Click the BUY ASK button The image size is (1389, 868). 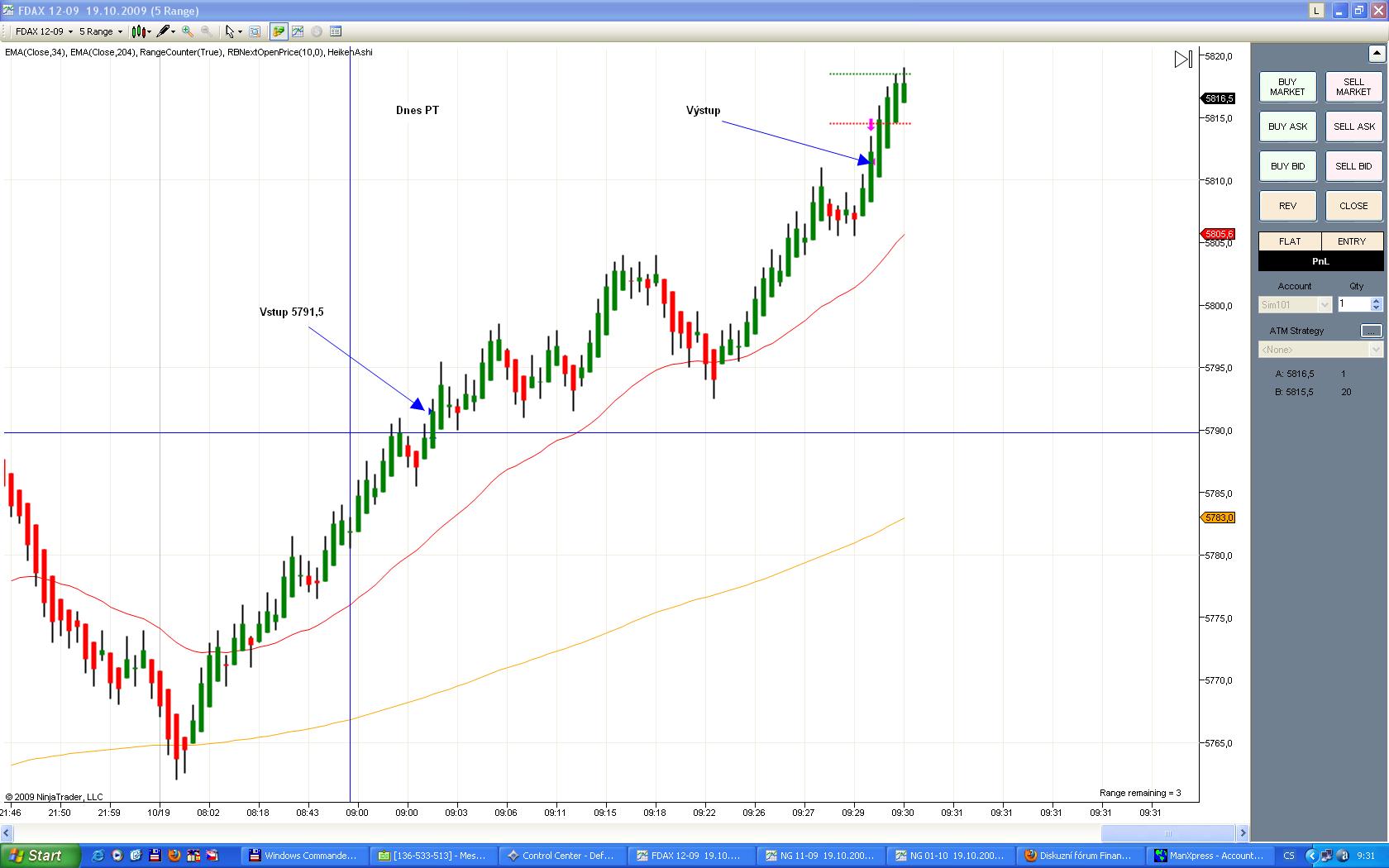1287,126
